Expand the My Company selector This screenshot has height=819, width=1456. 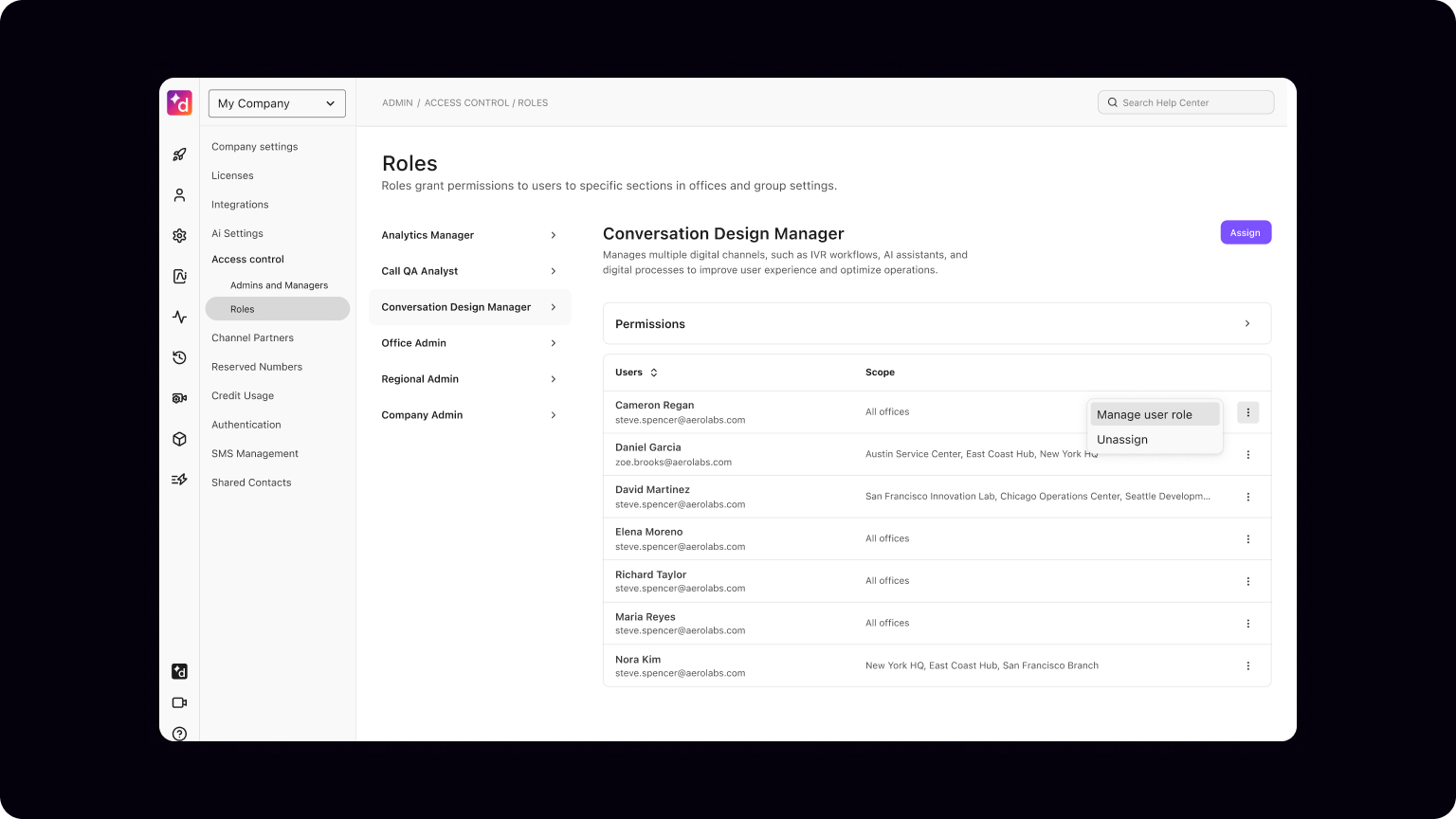tap(276, 103)
